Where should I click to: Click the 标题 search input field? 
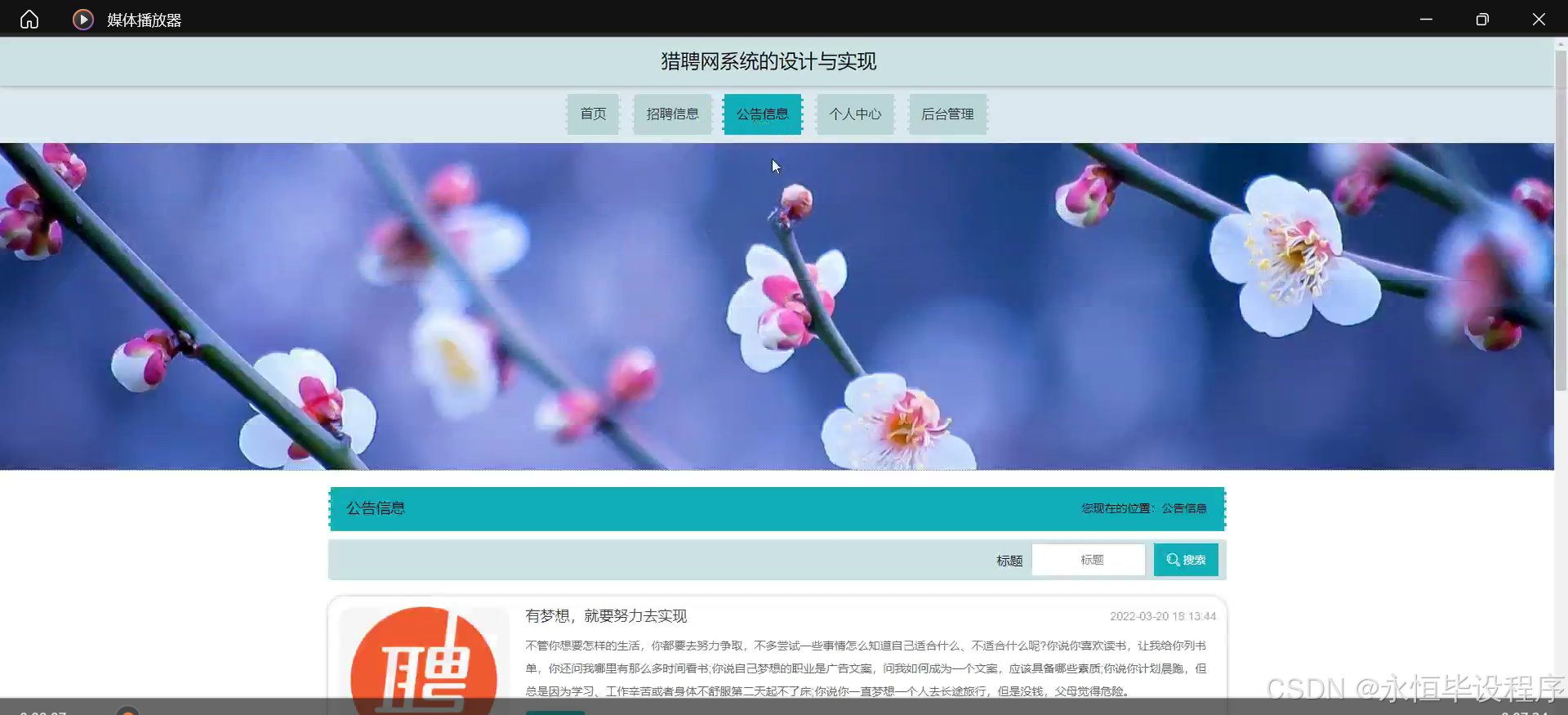click(x=1089, y=560)
